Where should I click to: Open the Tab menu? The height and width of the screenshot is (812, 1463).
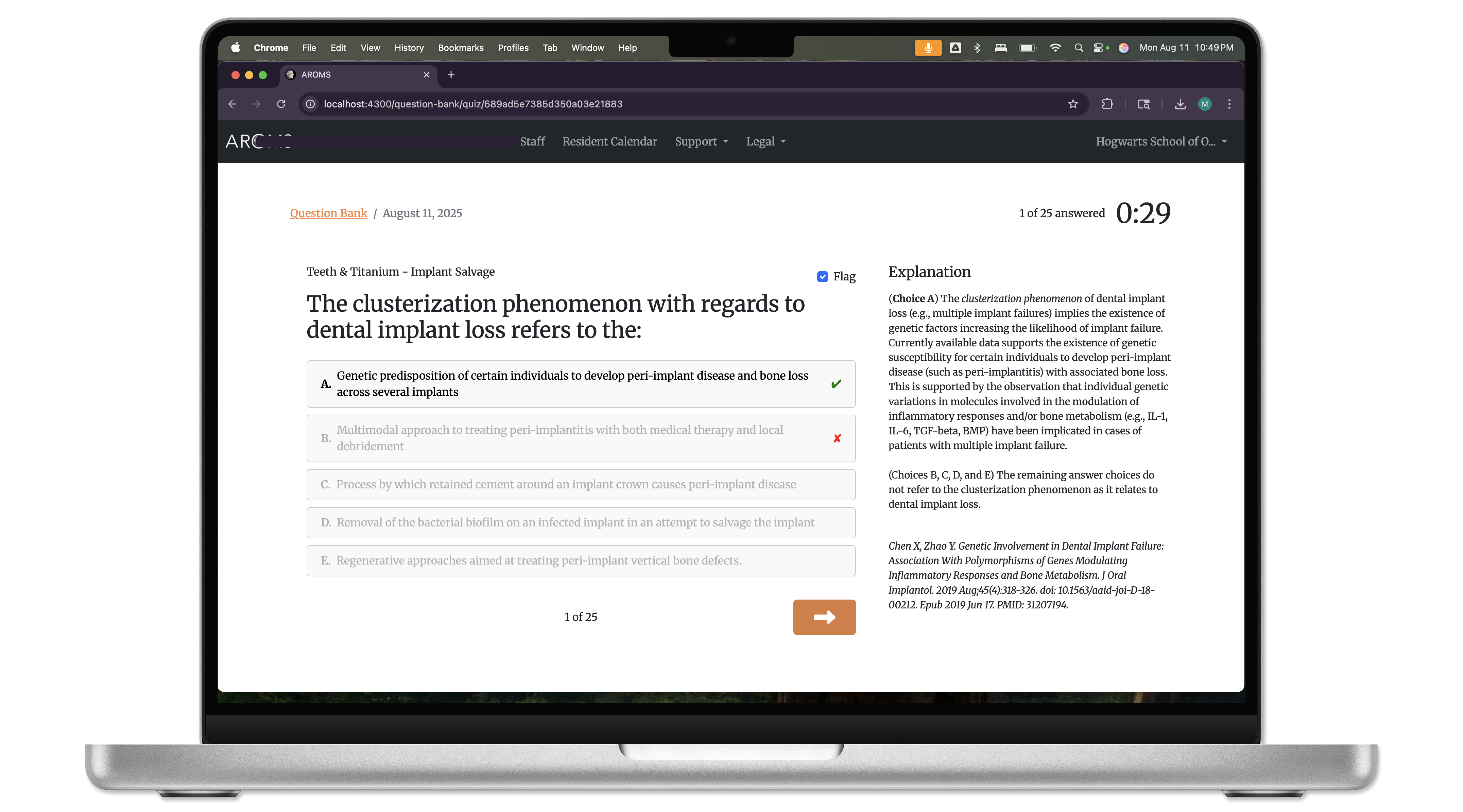coord(550,48)
